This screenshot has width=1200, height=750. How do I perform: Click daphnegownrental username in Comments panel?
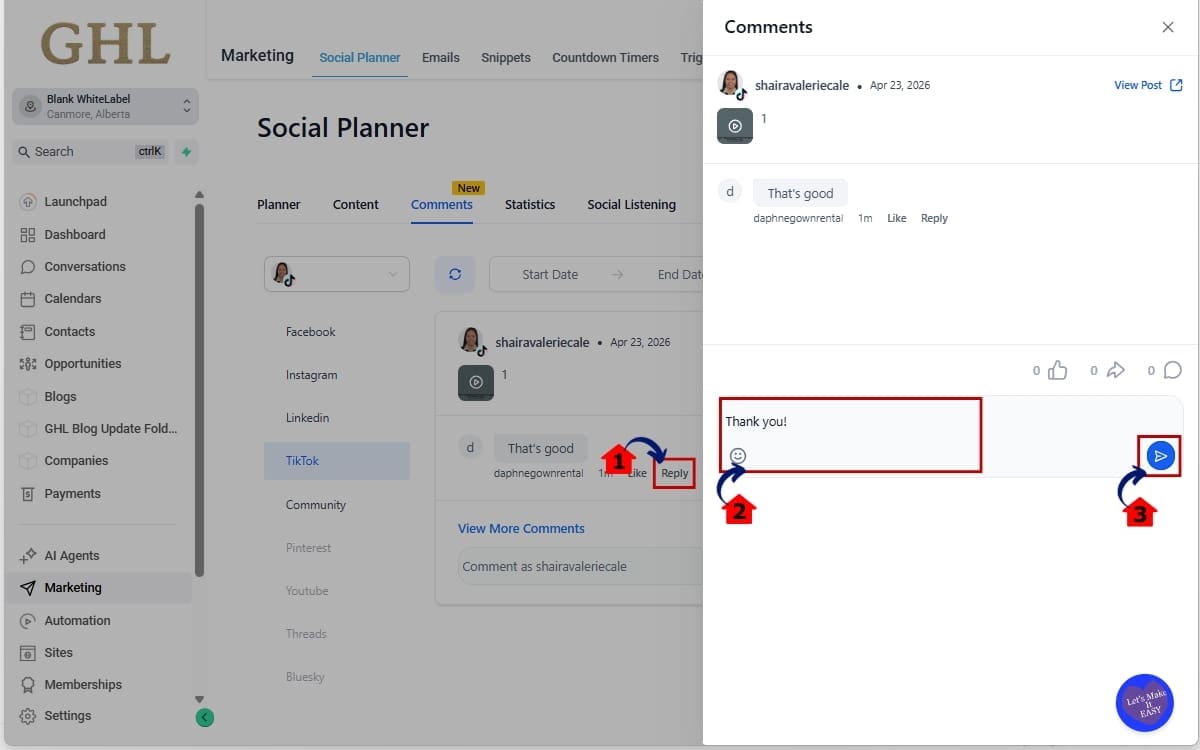point(798,218)
